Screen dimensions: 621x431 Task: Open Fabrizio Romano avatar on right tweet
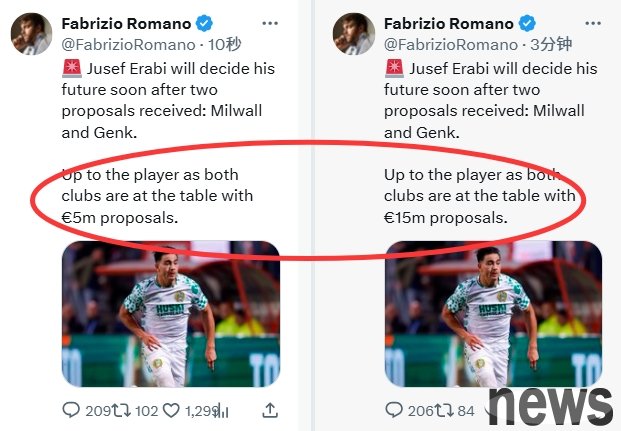[354, 34]
